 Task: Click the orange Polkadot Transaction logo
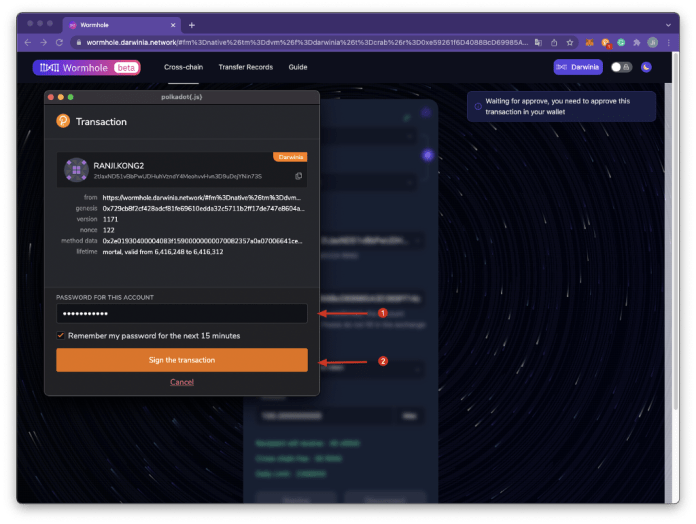(x=63, y=121)
